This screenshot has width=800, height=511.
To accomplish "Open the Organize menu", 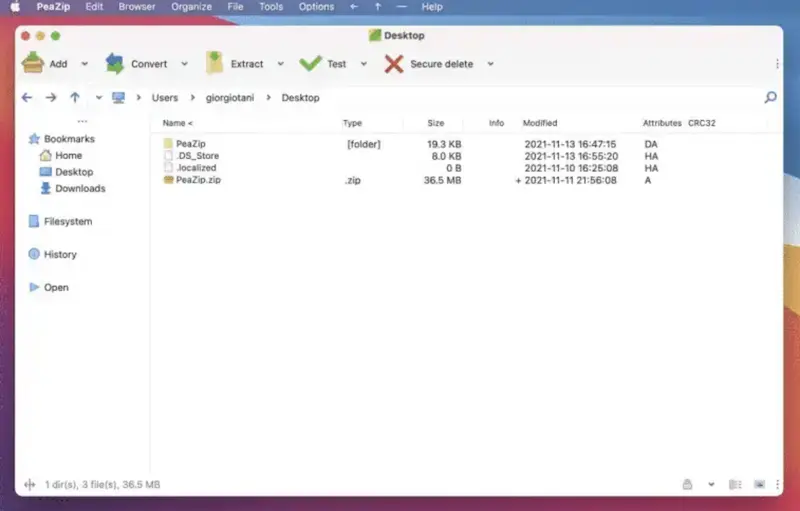I will click(x=191, y=7).
